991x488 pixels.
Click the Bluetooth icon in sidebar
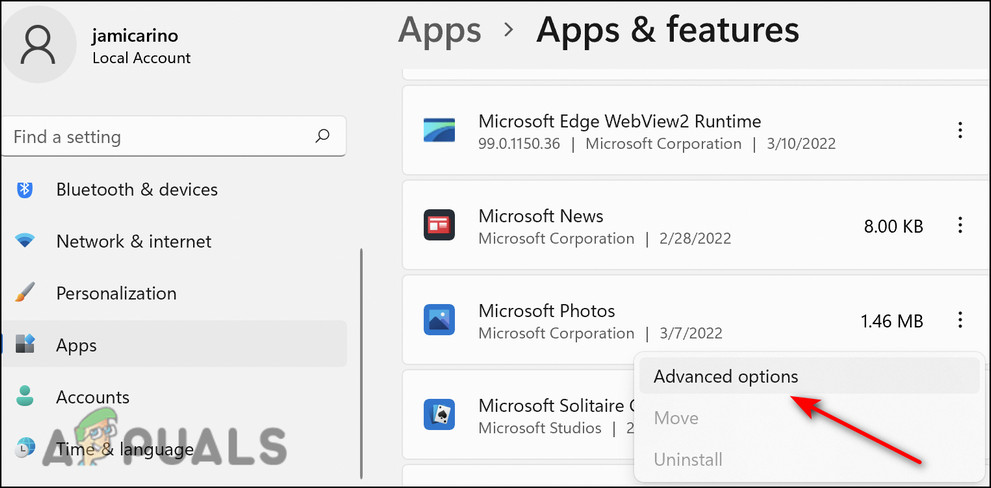[25, 189]
